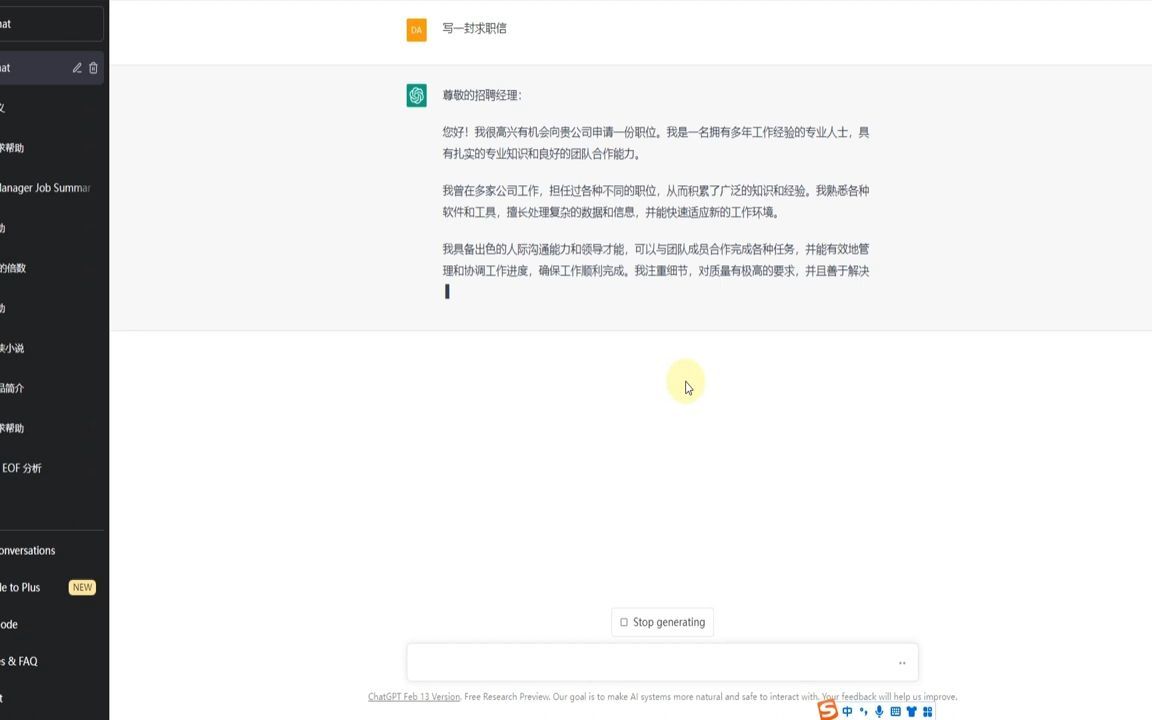Click the ChatGPT logo avatar in response

point(417,96)
